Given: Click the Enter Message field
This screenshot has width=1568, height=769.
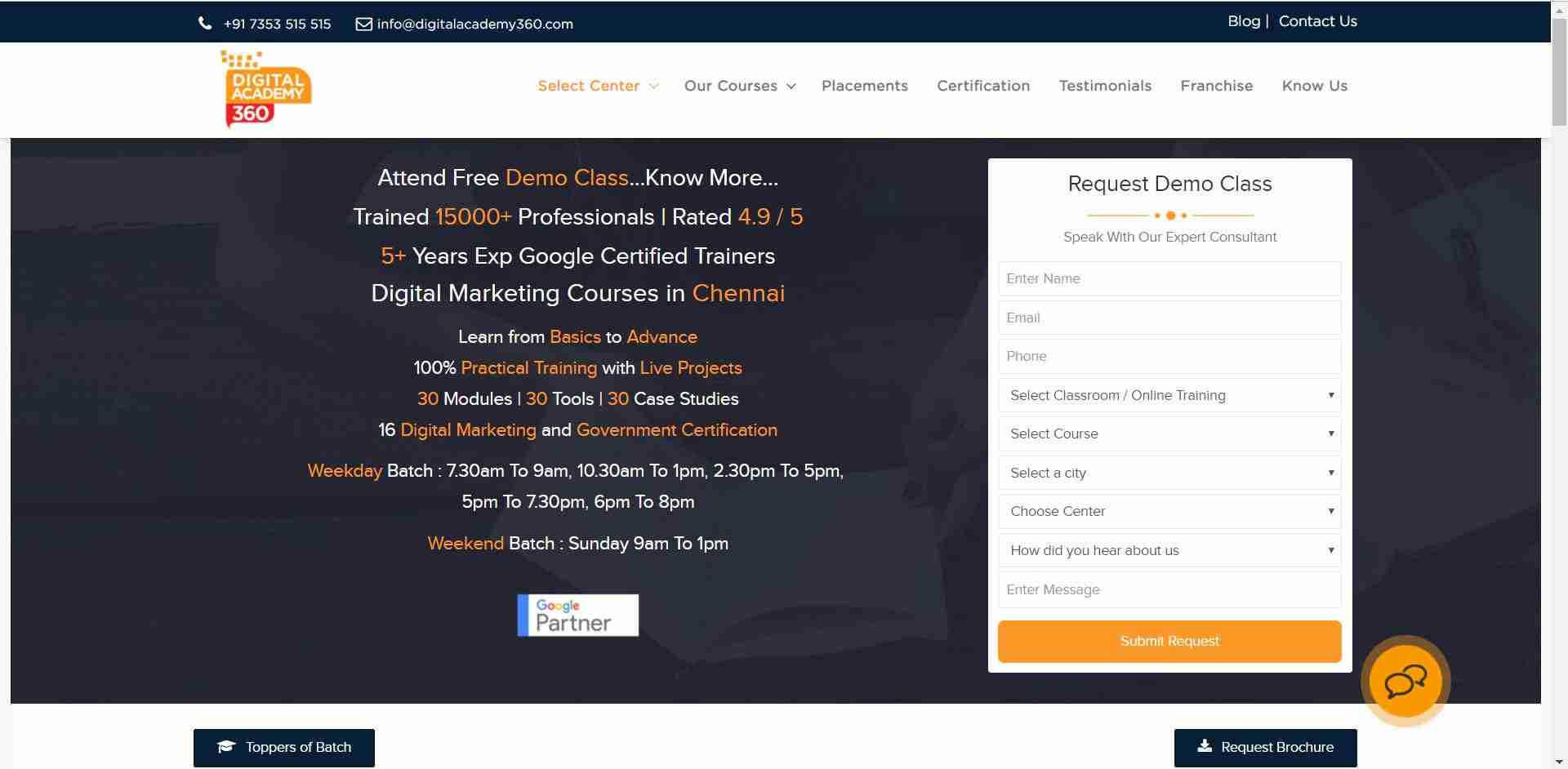Looking at the screenshot, I should click(1169, 589).
